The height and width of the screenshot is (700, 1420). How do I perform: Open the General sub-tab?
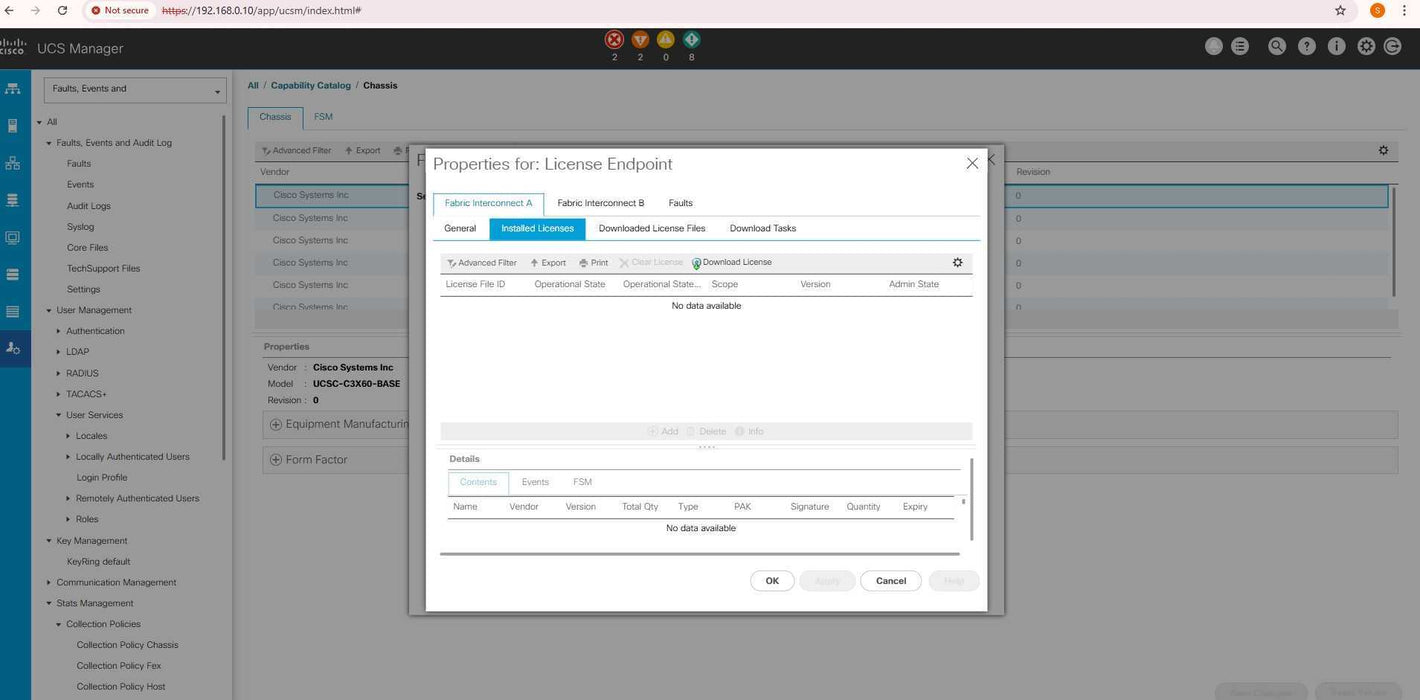[x=460, y=228]
